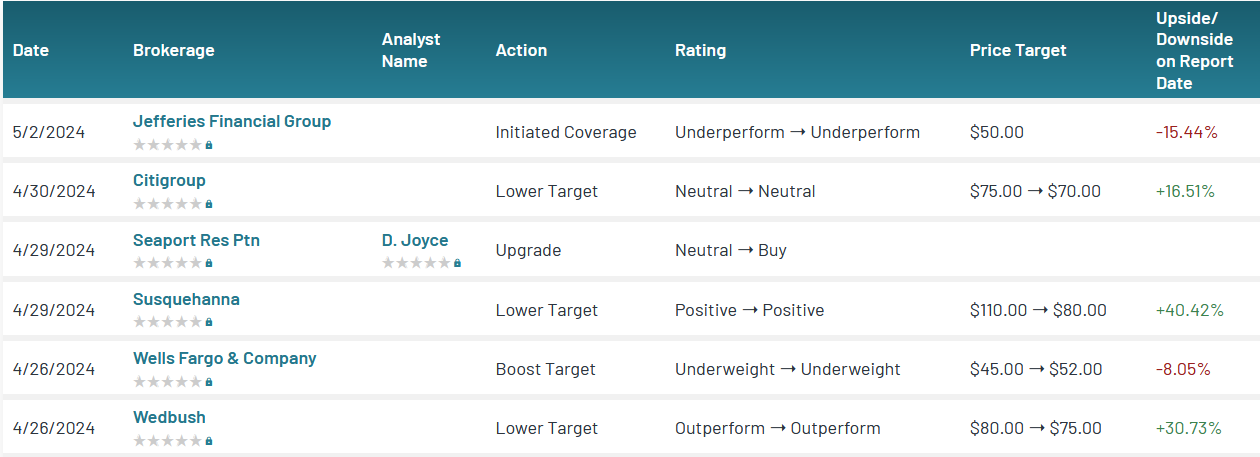
Task: Sort by the Brokerage column header
Action: click(x=173, y=50)
